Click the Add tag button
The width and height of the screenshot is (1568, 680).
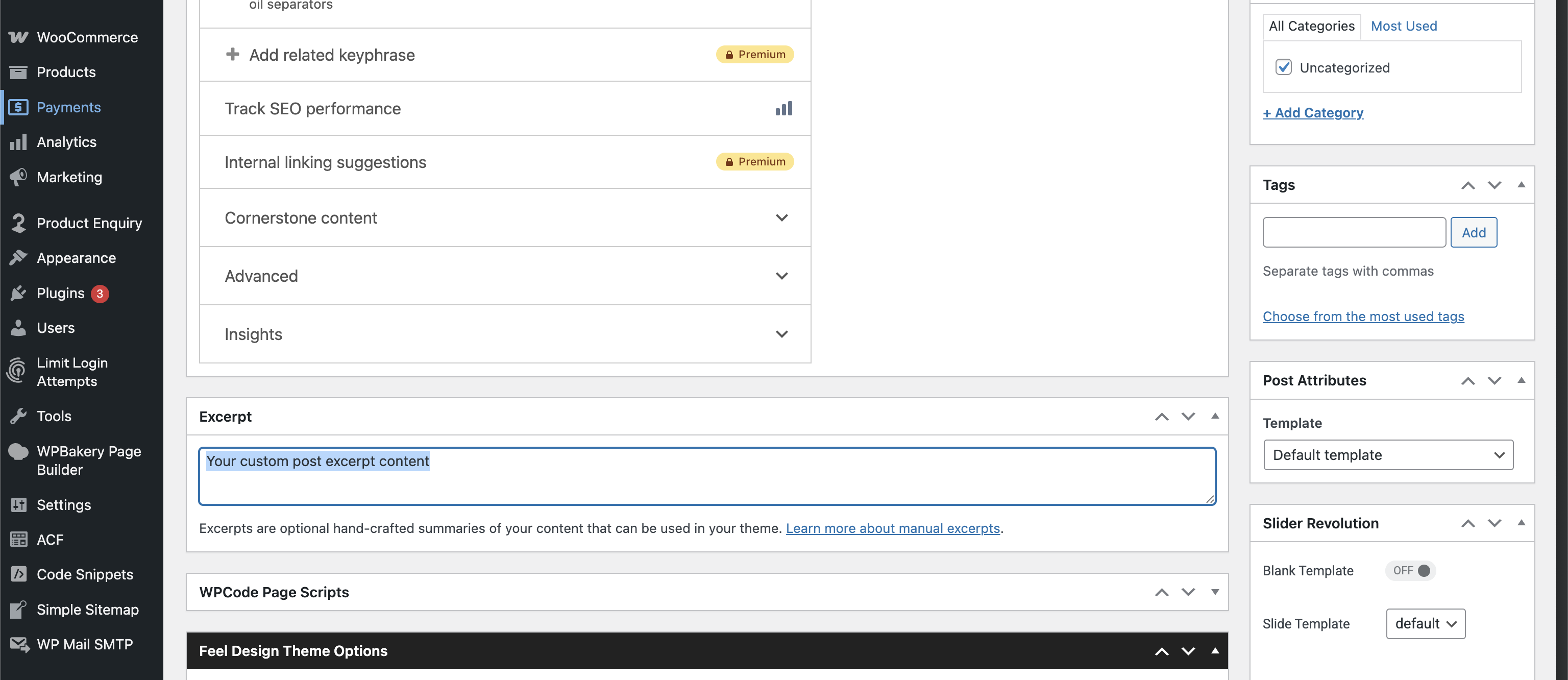pyautogui.click(x=1473, y=233)
